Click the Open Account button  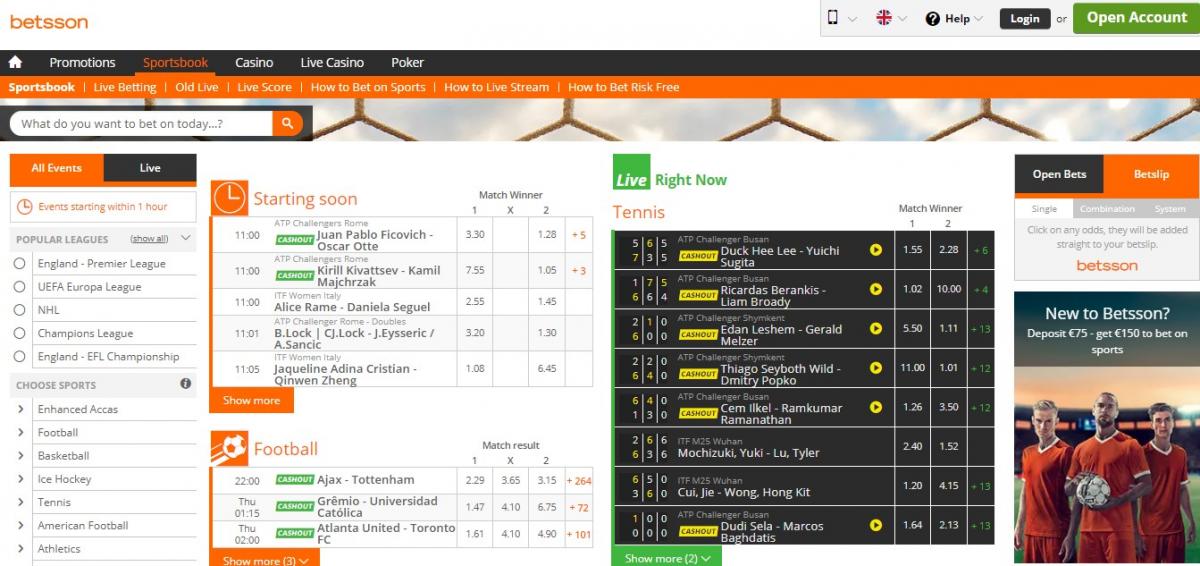[1137, 17]
